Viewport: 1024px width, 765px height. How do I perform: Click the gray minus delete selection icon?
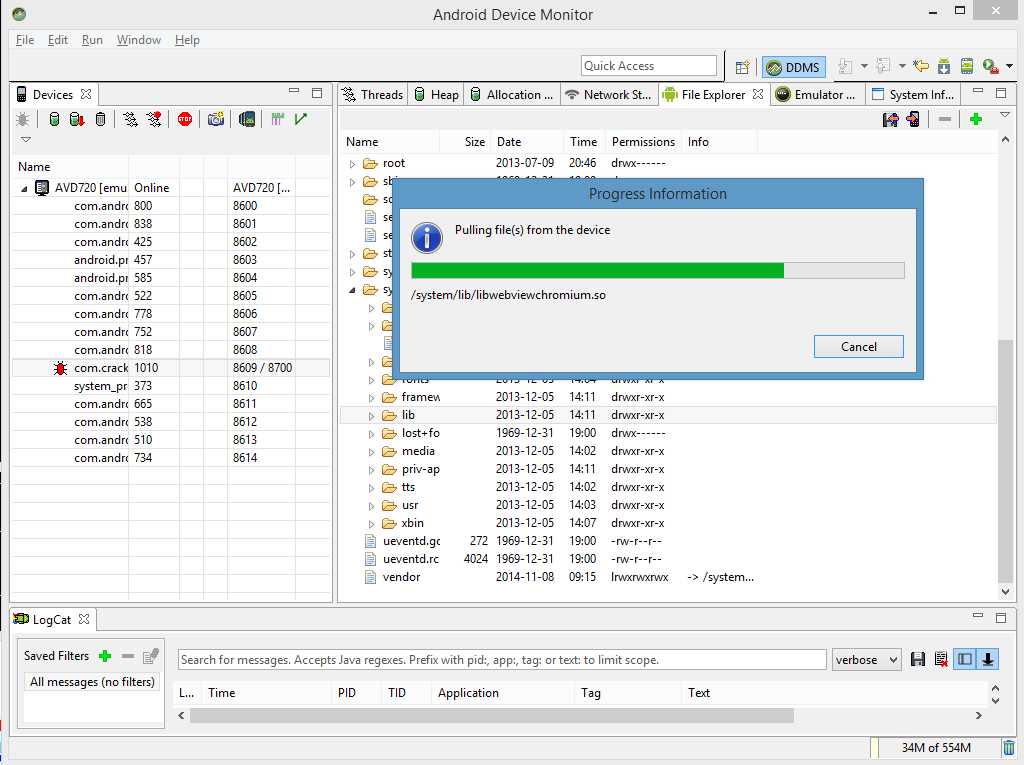(944, 120)
